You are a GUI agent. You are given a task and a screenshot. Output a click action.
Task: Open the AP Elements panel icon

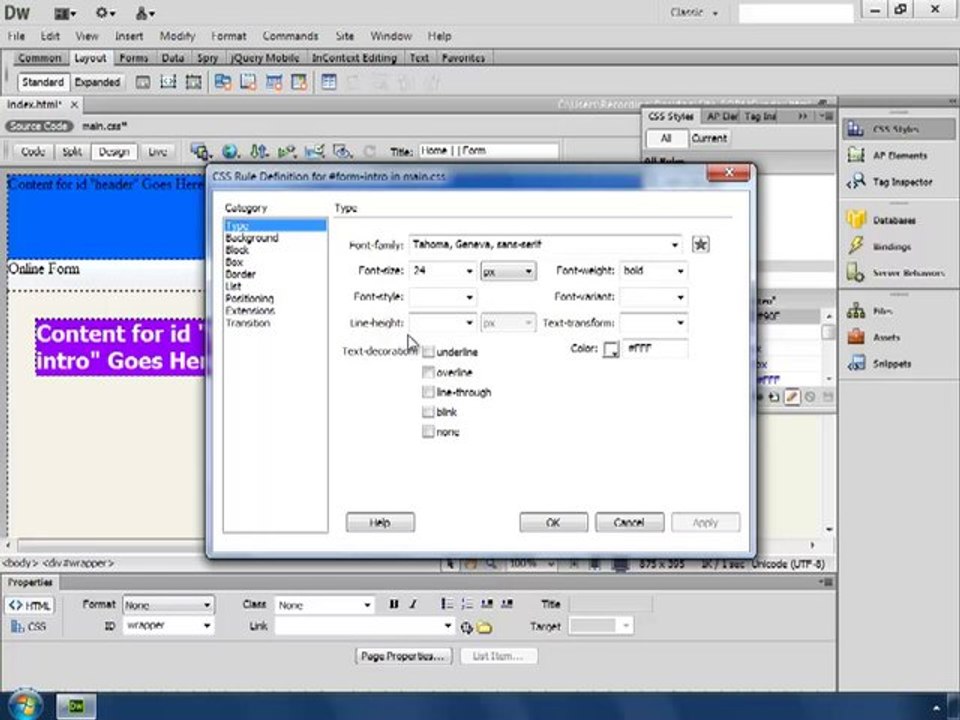pos(855,155)
